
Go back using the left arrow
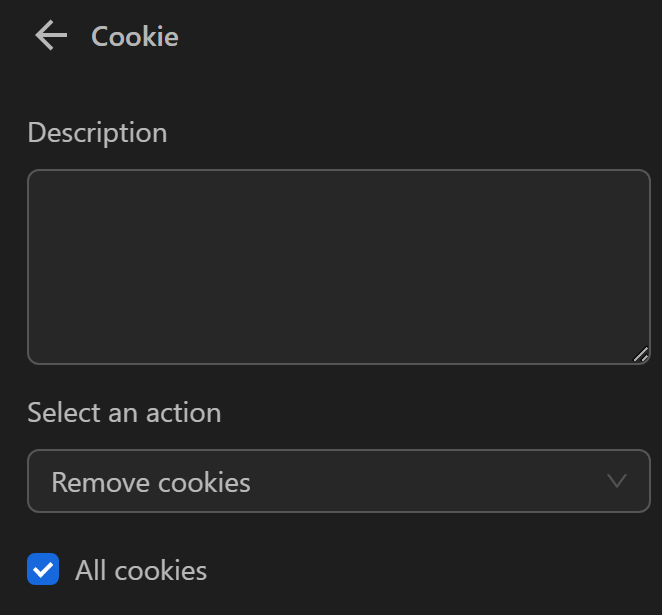[50, 37]
